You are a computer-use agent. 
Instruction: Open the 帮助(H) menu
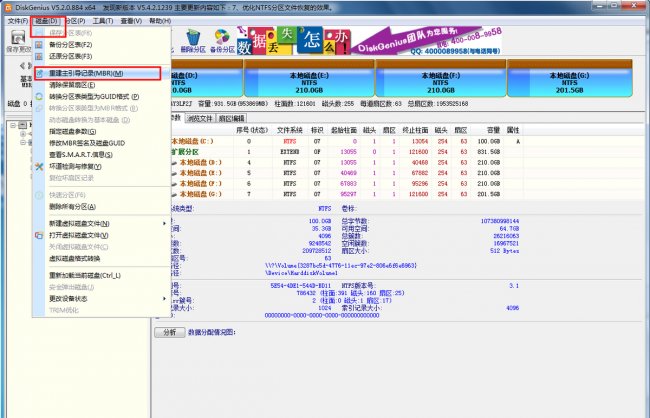(160, 21)
